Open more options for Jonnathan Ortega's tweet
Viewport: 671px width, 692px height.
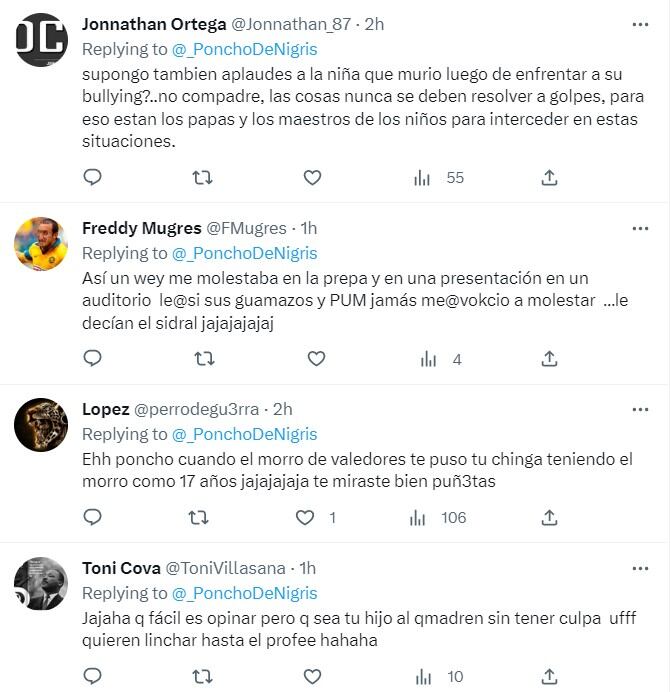point(640,23)
